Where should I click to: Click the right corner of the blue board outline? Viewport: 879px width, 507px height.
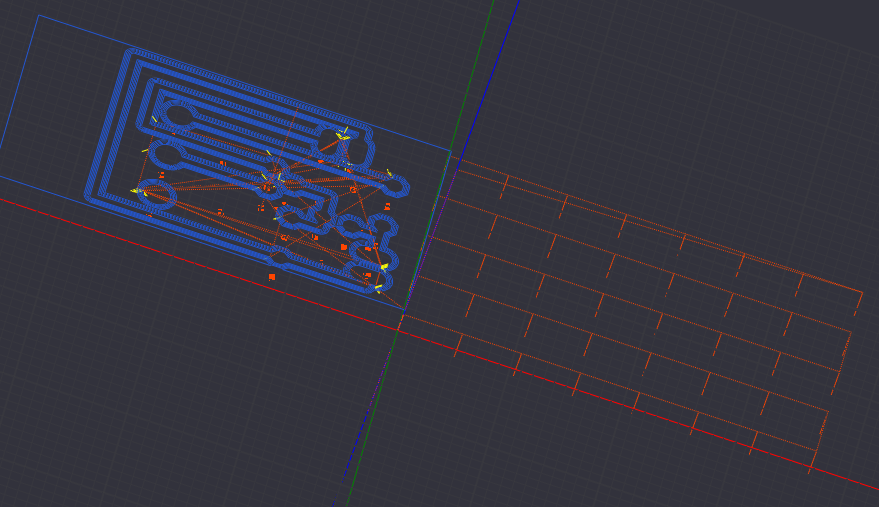(x=450, y=152)
